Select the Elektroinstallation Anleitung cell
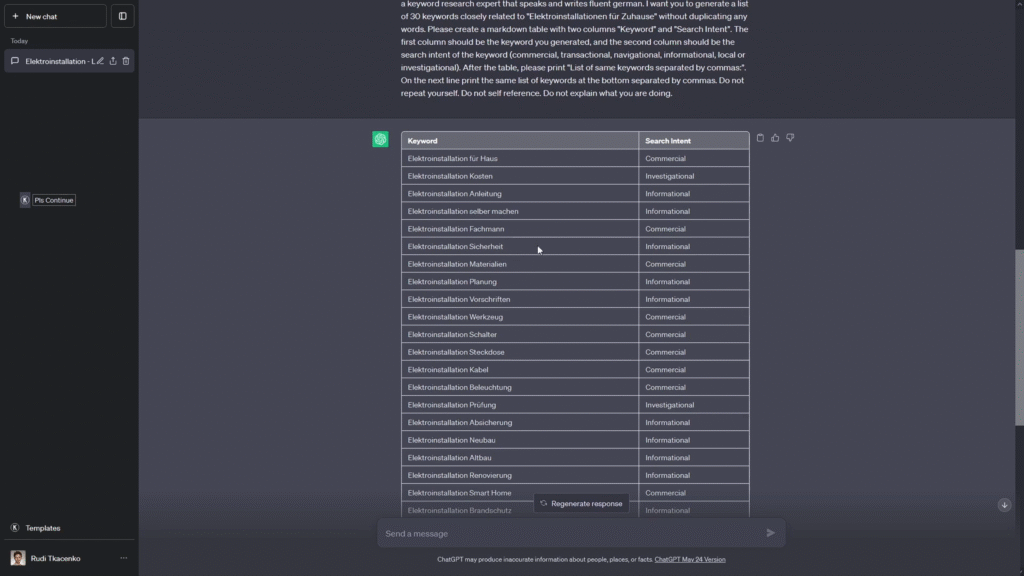Viewport: 1024px width, 576px height. point(520,194)
